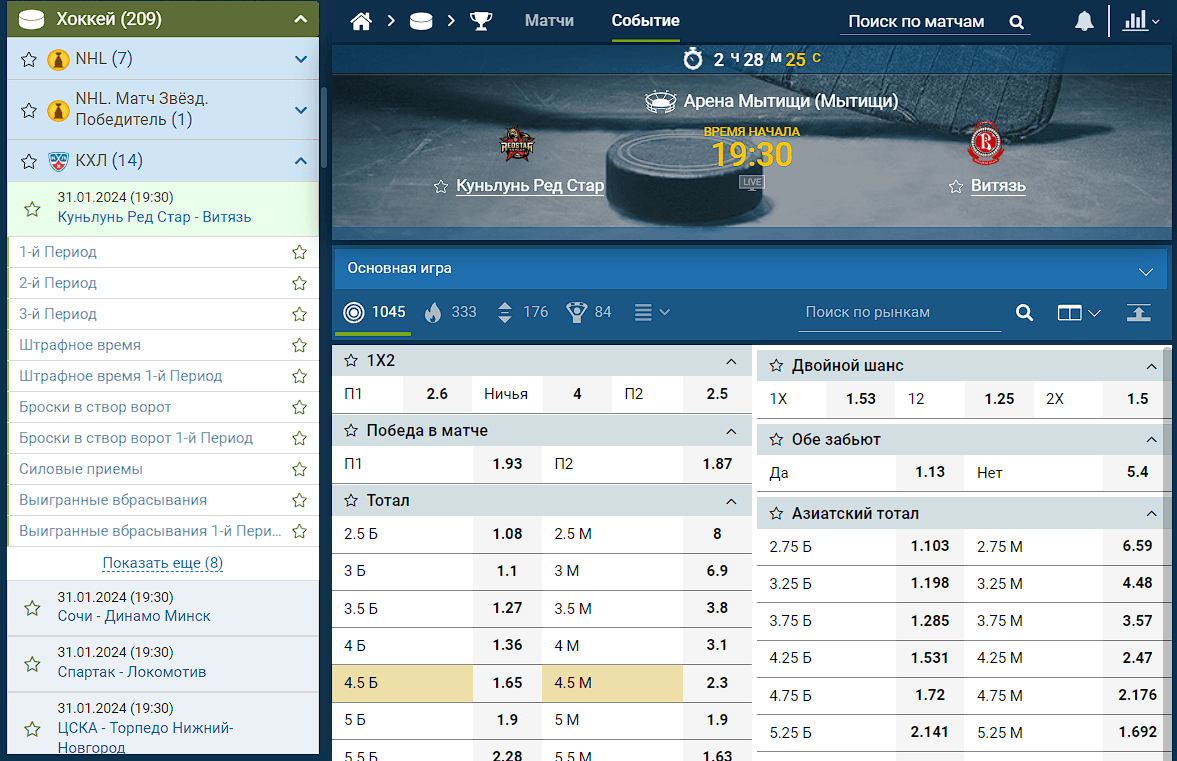
Task: Favorite КХЛ league star
Action: [x=29, y=161]
